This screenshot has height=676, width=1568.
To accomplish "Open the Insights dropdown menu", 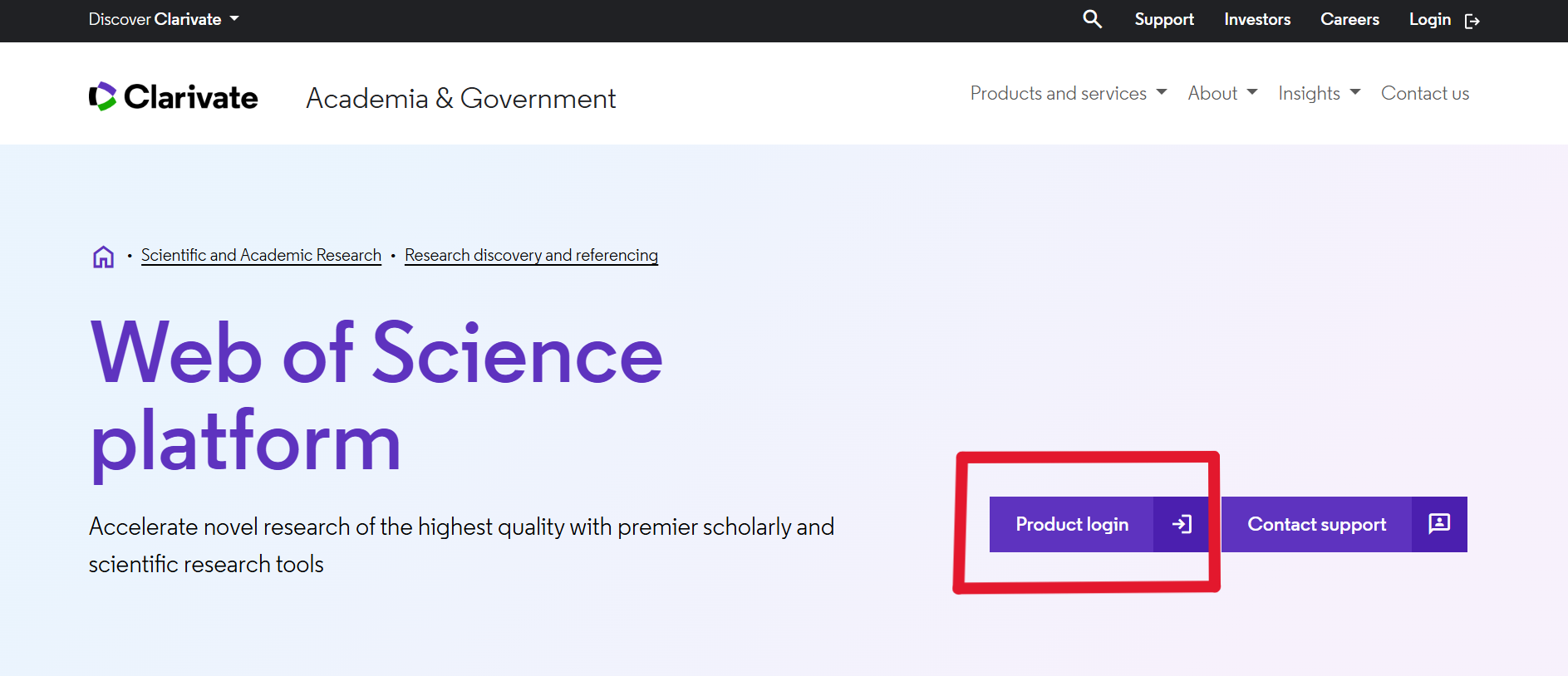I will [1319, 93].
